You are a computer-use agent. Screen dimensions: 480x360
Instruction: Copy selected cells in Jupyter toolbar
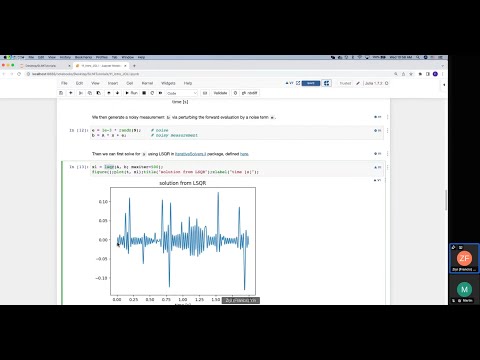point(90,93)
